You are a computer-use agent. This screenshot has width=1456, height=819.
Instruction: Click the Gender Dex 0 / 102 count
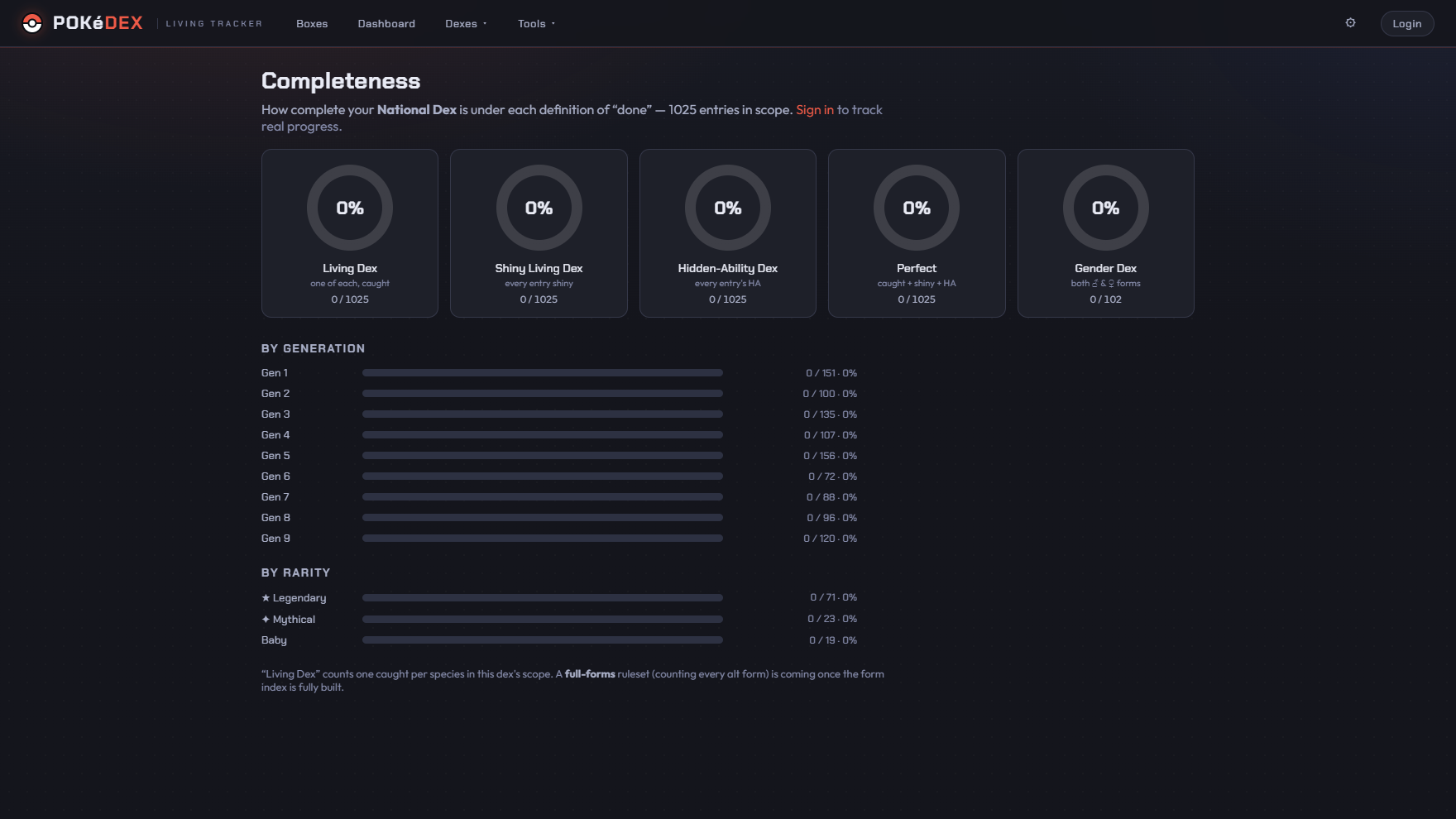coord(1105,299)
